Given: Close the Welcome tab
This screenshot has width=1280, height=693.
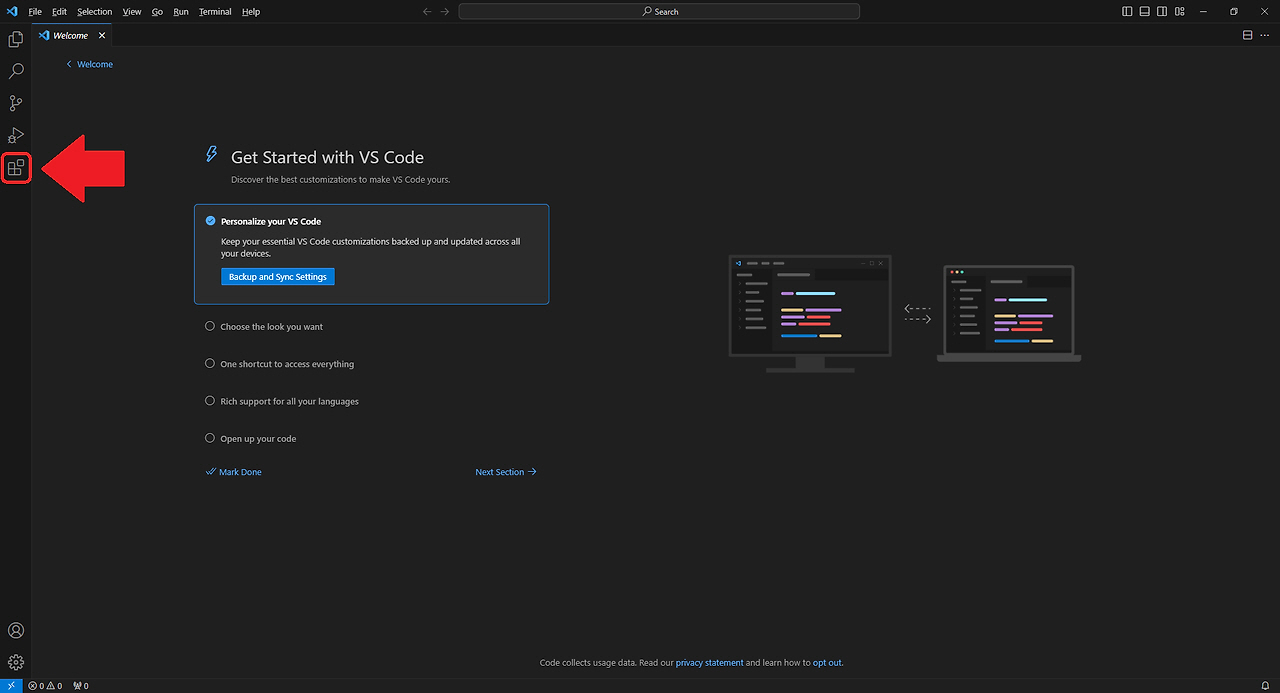Looking at the screenshot, I should (102, 35).
